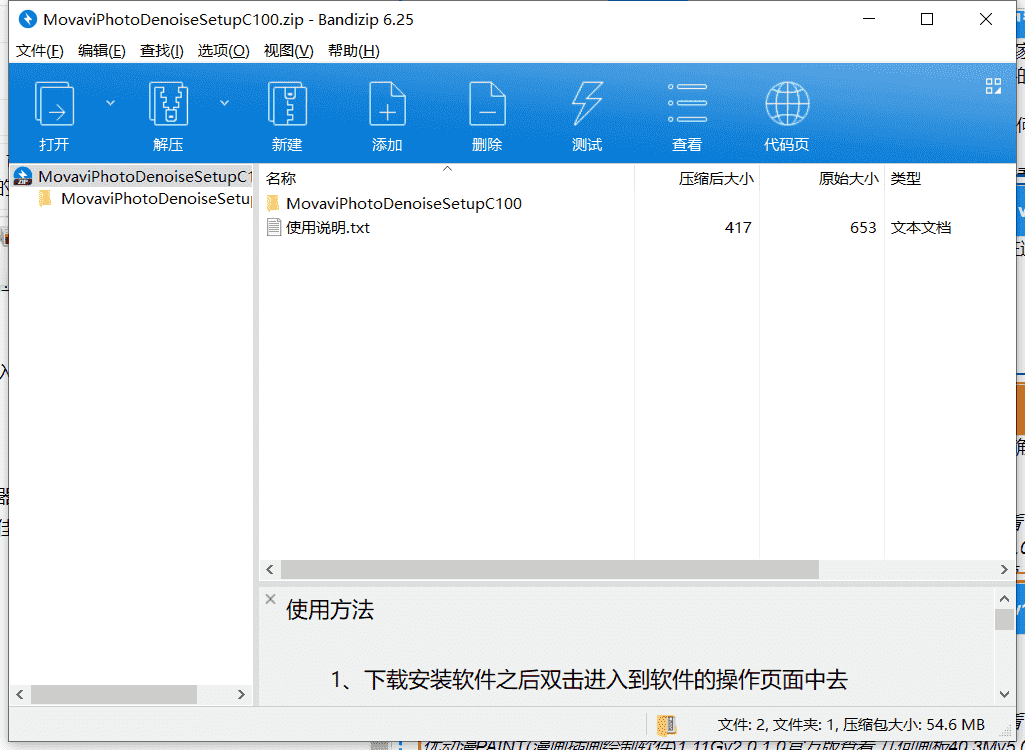
Task: Open the dropdown arrow beside 解压
Action: [224, 103]
